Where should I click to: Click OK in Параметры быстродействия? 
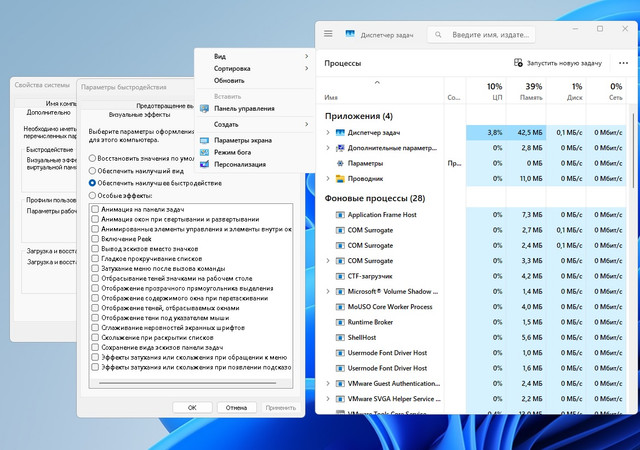[x=192, y=408]
